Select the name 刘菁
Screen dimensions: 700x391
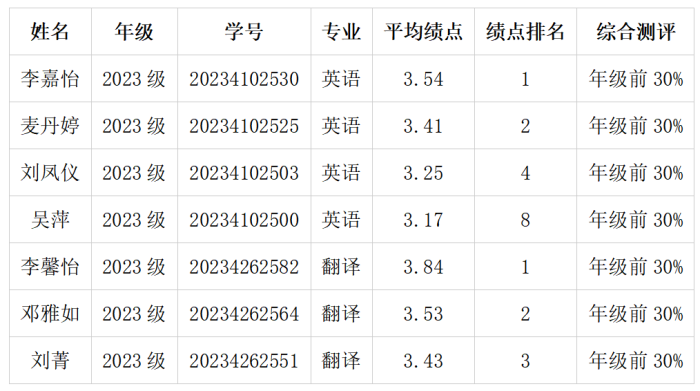50,361
